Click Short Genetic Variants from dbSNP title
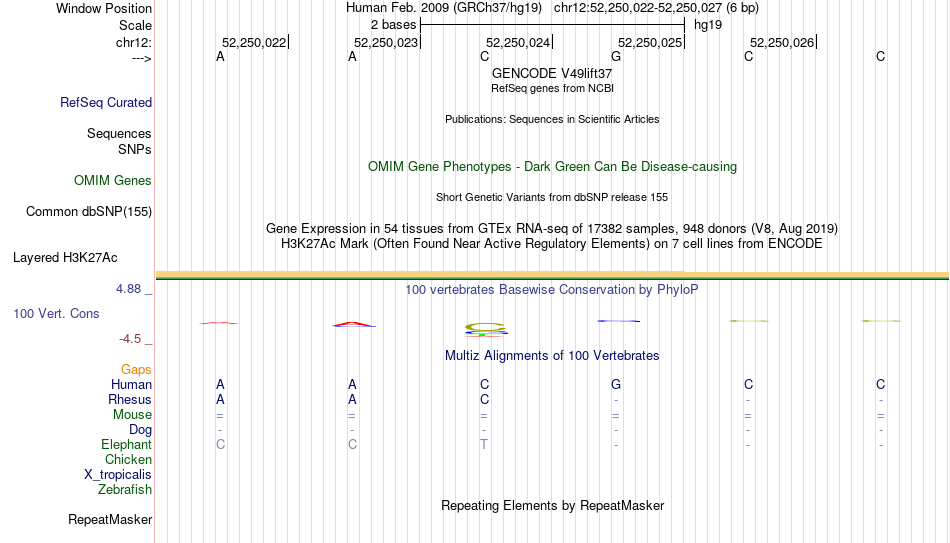Viewport: 950px width, 543px height. coord(552,198)
